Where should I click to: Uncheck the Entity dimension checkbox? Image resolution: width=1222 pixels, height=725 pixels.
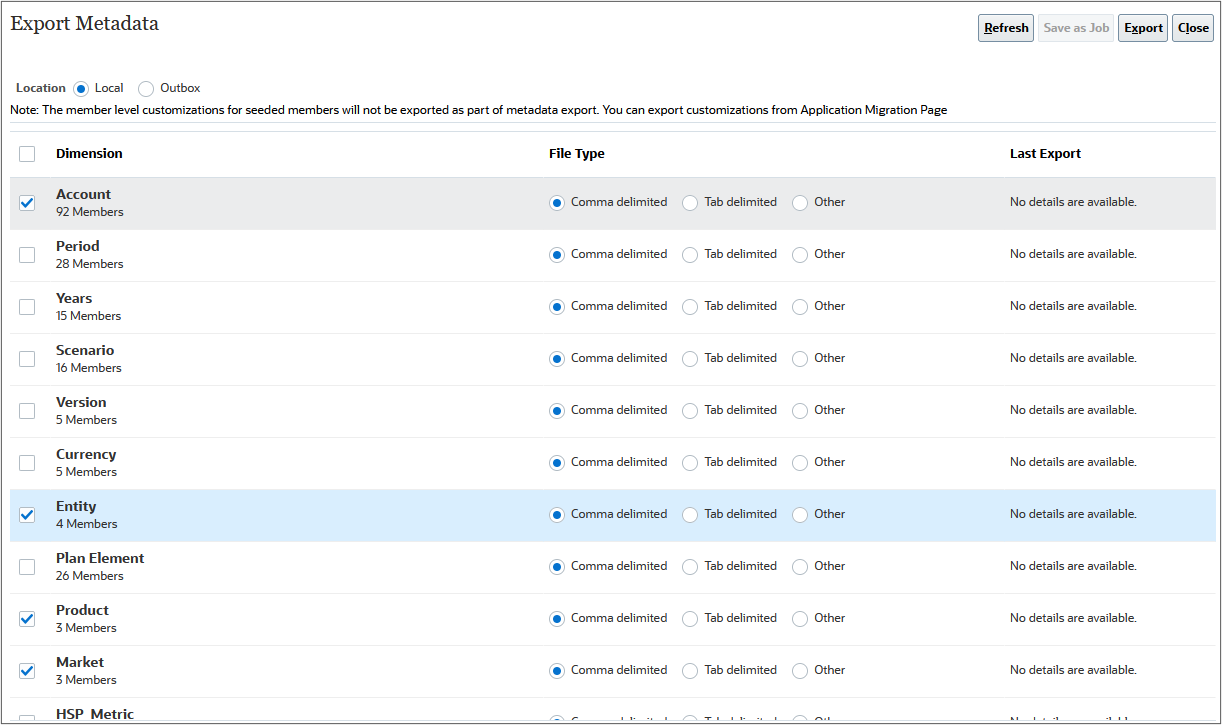26,514
